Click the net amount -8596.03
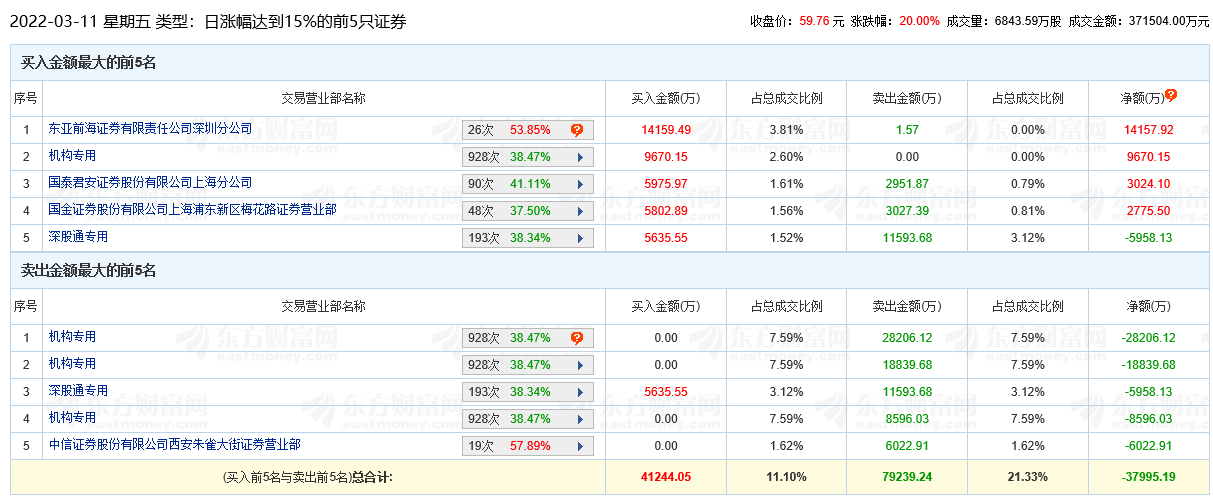 pos(1148,419)
